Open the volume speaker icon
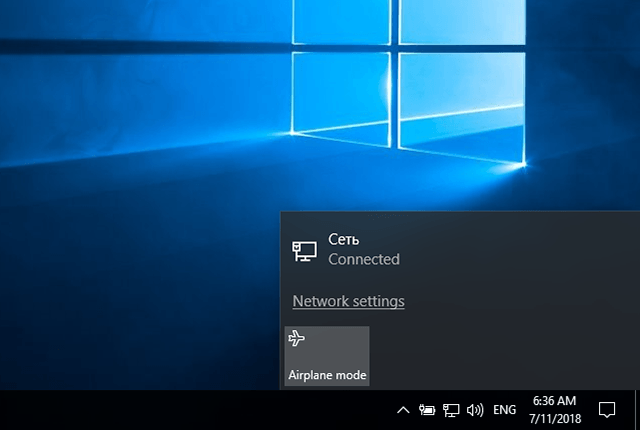640x430 pixels. pos(475,410)
